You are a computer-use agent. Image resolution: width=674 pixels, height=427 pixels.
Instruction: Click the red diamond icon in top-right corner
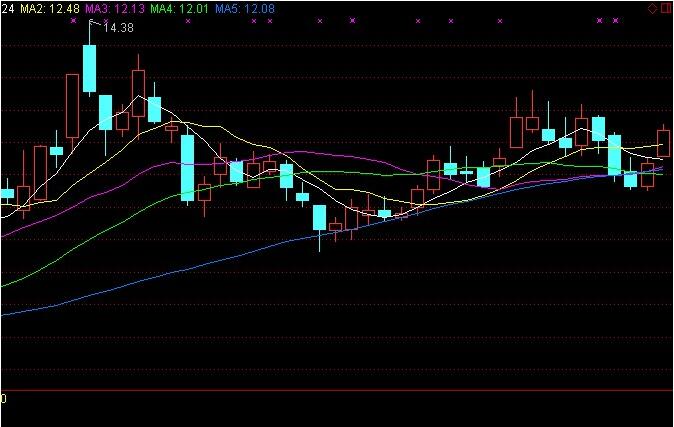point(652,8)
